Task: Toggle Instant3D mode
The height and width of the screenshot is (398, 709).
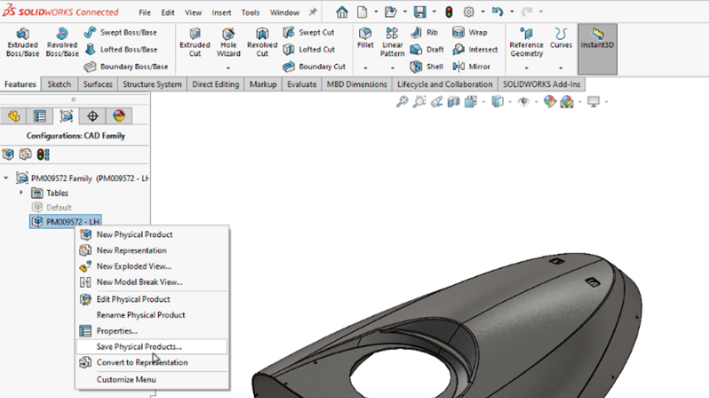Action: click(x=597, y=49)
